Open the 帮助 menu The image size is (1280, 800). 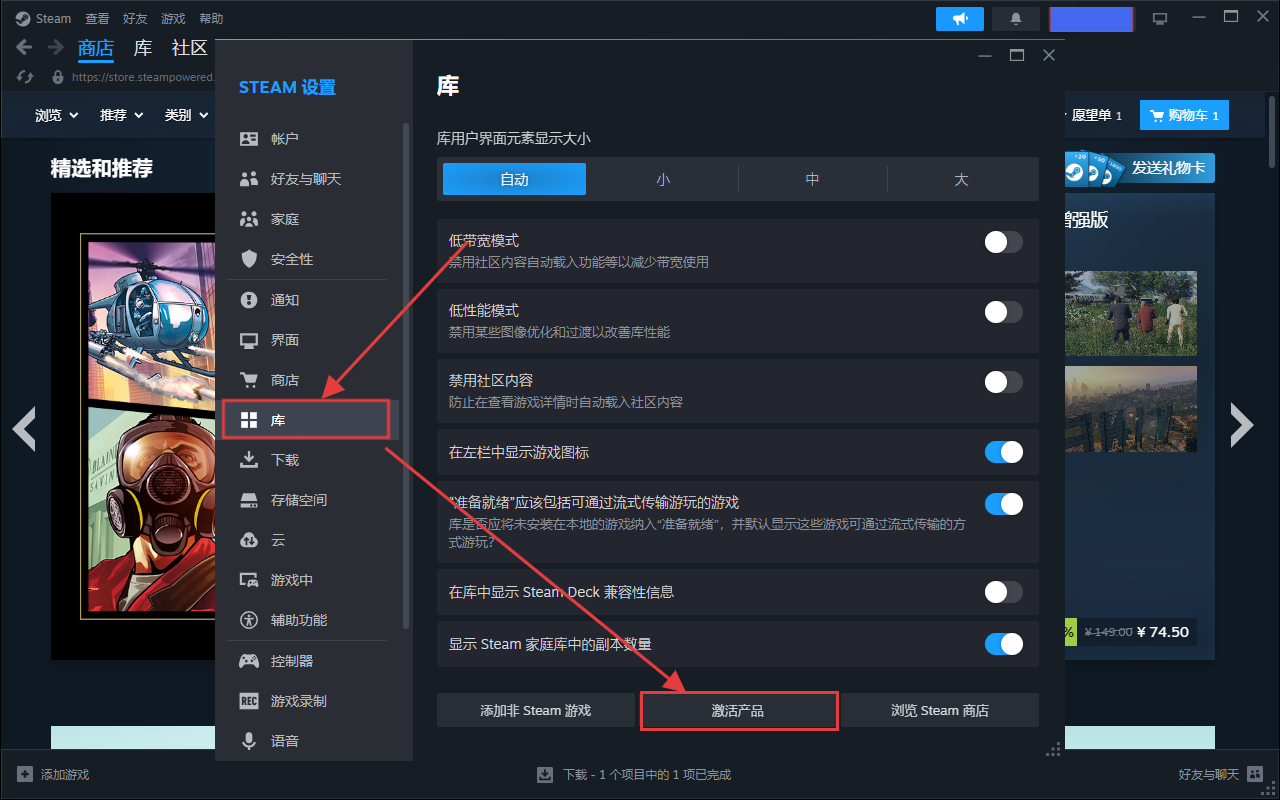[x=211, y=19]
